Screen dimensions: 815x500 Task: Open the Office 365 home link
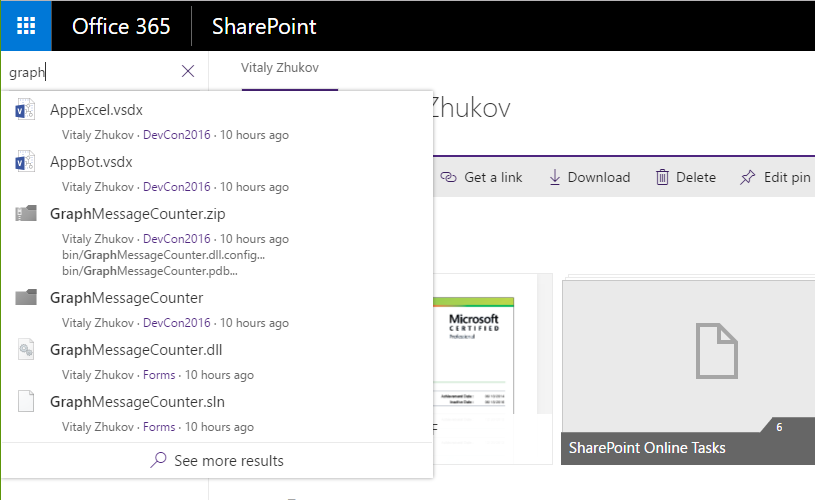(121, 26)
